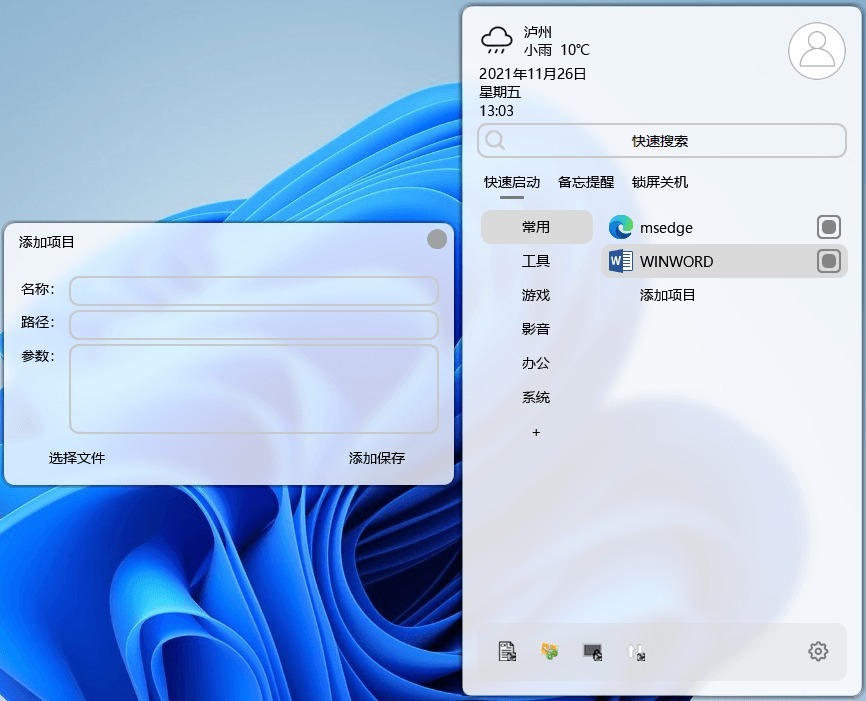This screenshot has width=866, height=701.
Task: Click into the 名称 input field
Action: coord(253,291)
